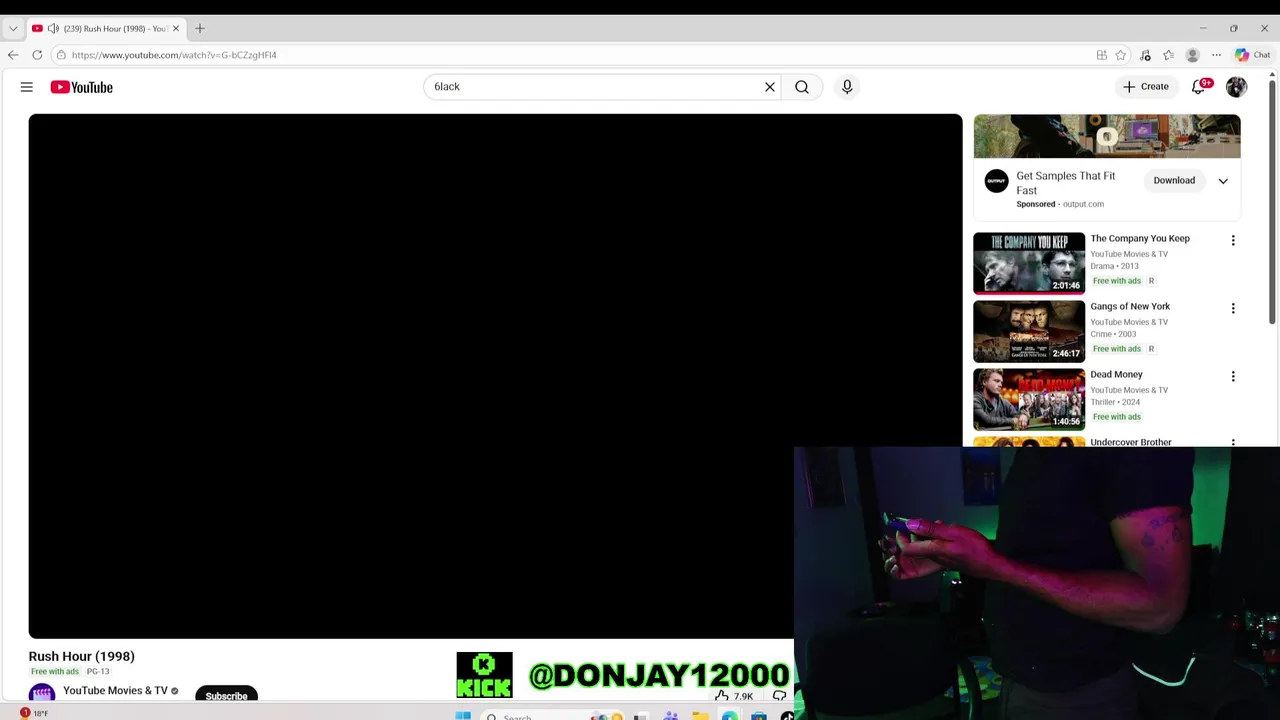Viewport: 1280px width, 720px height.
Task: Open the weather widget showing 18°F
Action: [33, 713]
